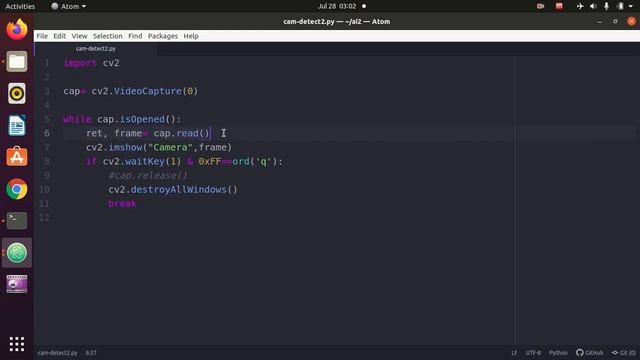640x360 pixels.
Task: Click the "Camera" string literal
Action: click(170, 147)
